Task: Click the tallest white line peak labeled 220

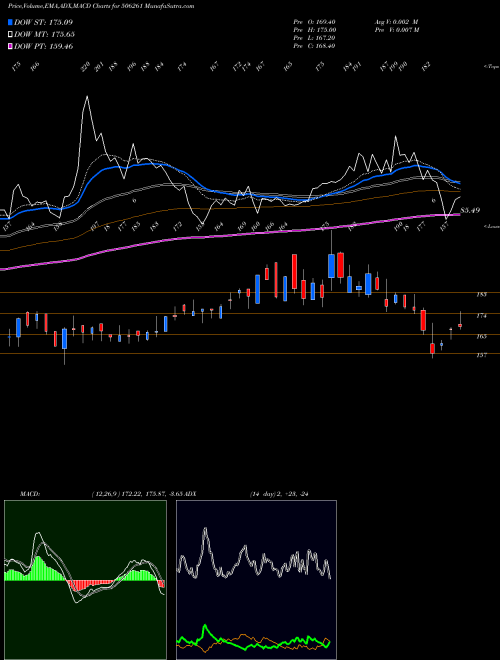Action: (x=87, y=98)
